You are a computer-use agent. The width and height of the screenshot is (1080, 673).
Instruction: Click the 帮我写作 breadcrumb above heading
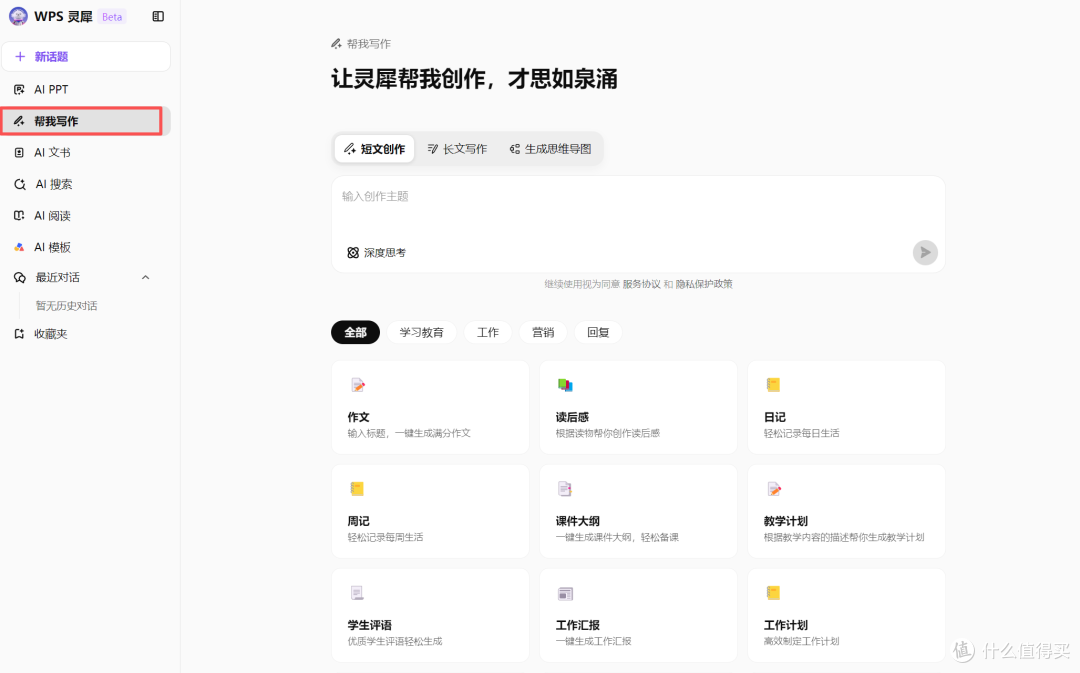[x=361, y=44]
